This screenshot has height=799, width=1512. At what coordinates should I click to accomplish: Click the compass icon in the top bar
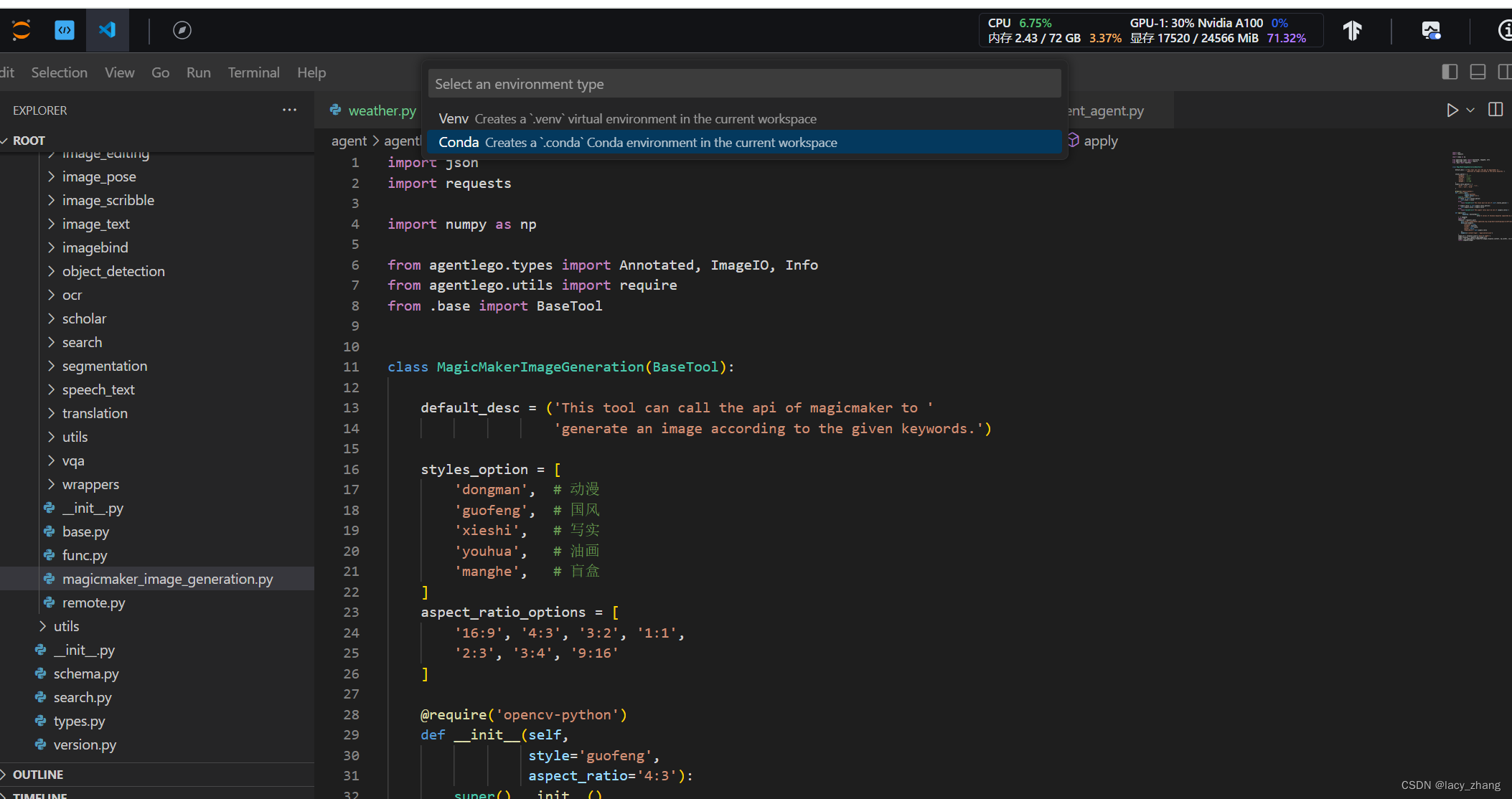click(182, 30)
